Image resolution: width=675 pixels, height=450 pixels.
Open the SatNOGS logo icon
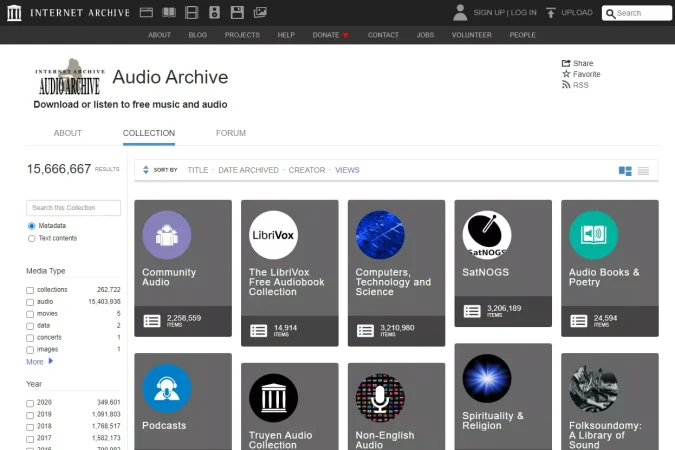pyautogui.click(x=487, y=235)
